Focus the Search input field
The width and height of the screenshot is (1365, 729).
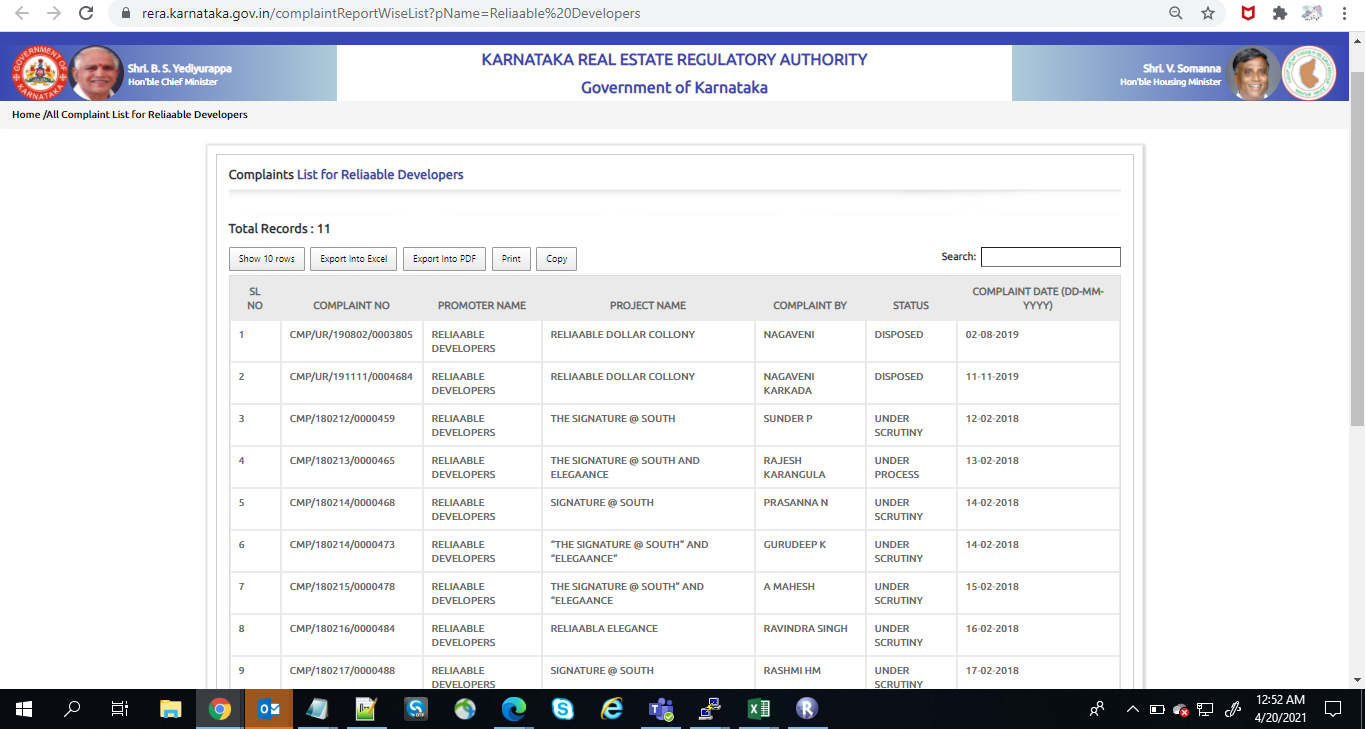[1050, 257]
